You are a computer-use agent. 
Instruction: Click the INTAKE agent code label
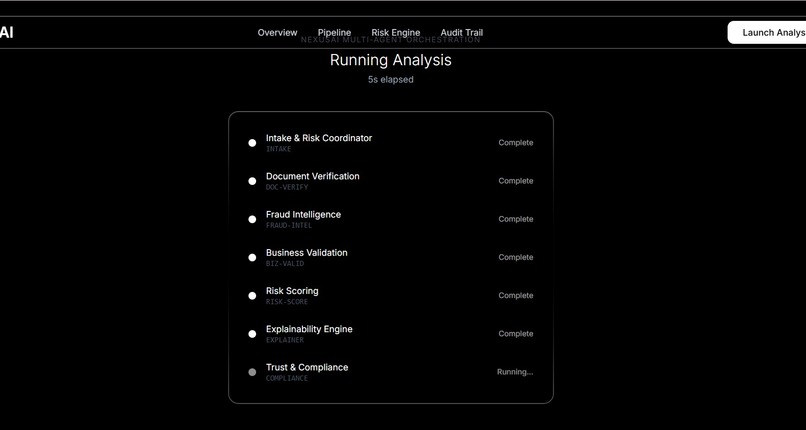[278, 149]
